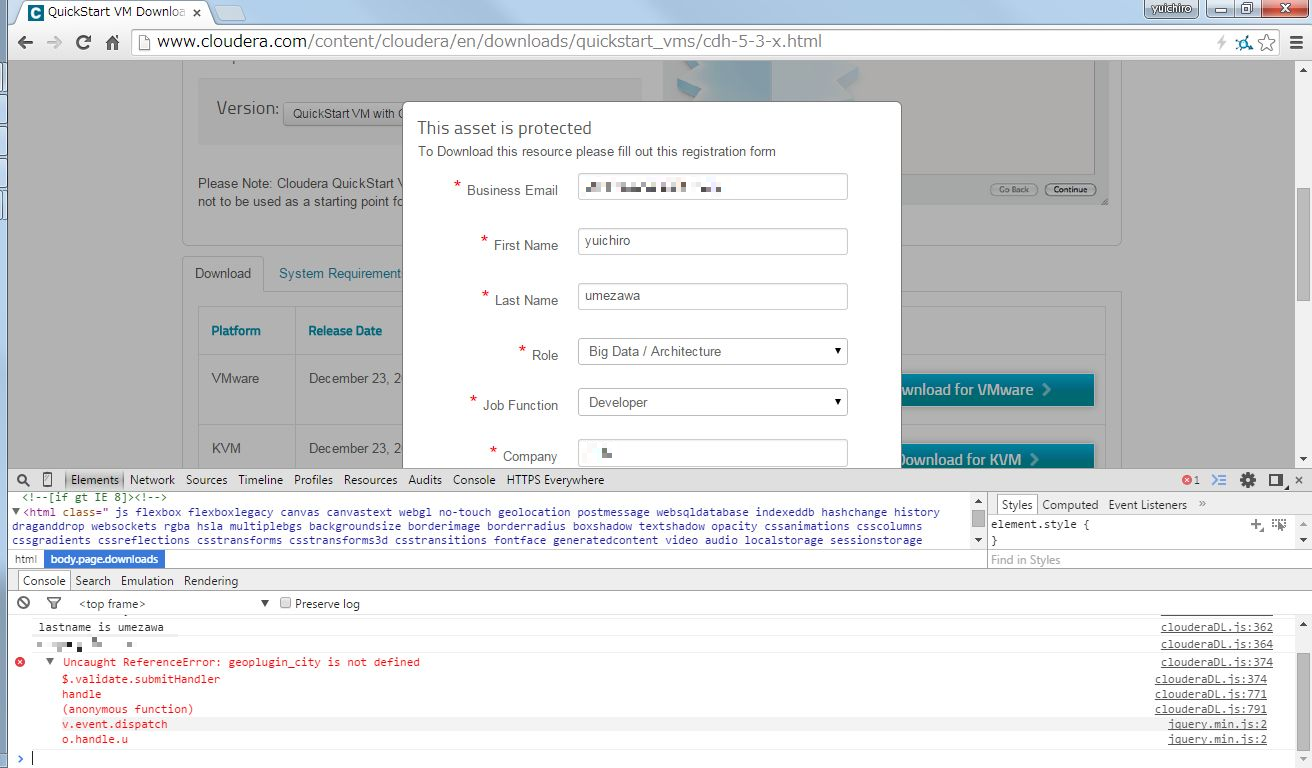Click the Continue button on page
Image resolution: width=1312 pixels, height=768 pixels.
coord(1070,189)
